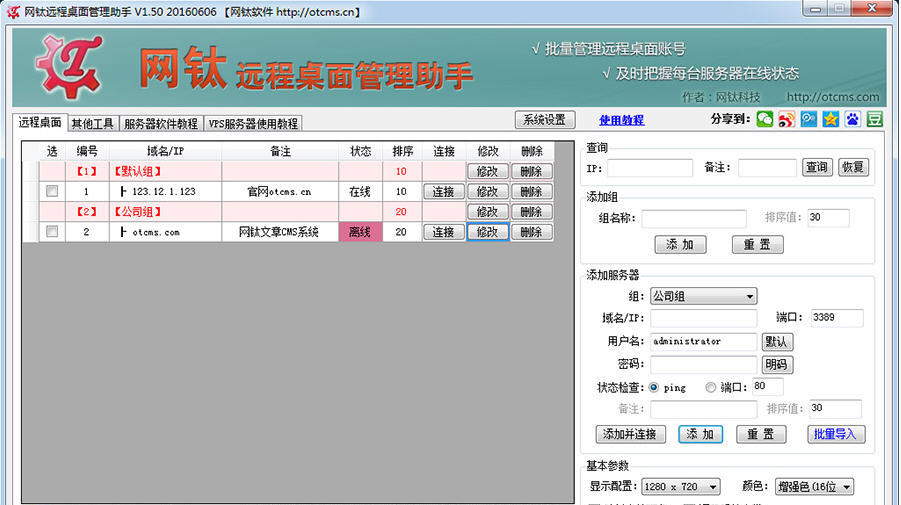The image size is (901, 505).
Task: Click 查询 search button
Action: tap(817, 167)
